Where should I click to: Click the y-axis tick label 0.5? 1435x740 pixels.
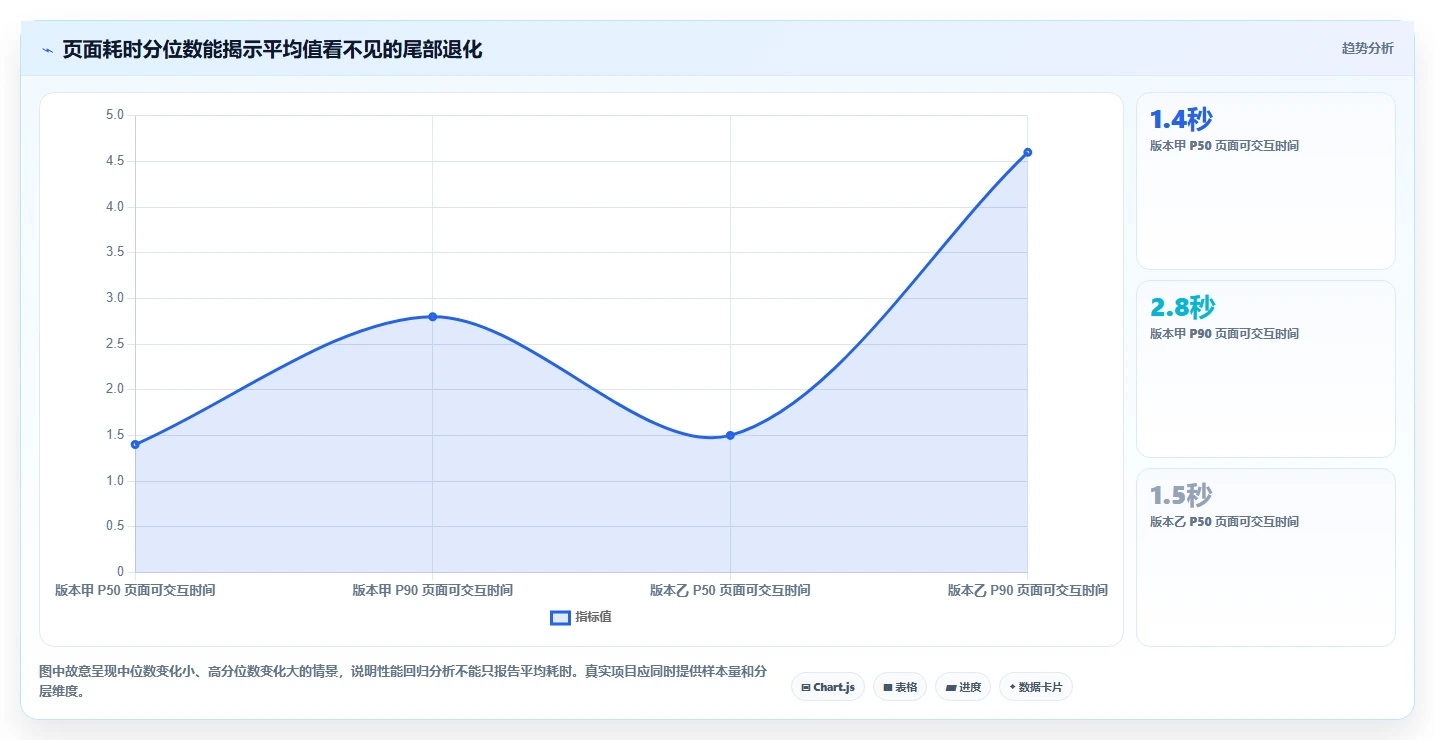coord(114,526)
